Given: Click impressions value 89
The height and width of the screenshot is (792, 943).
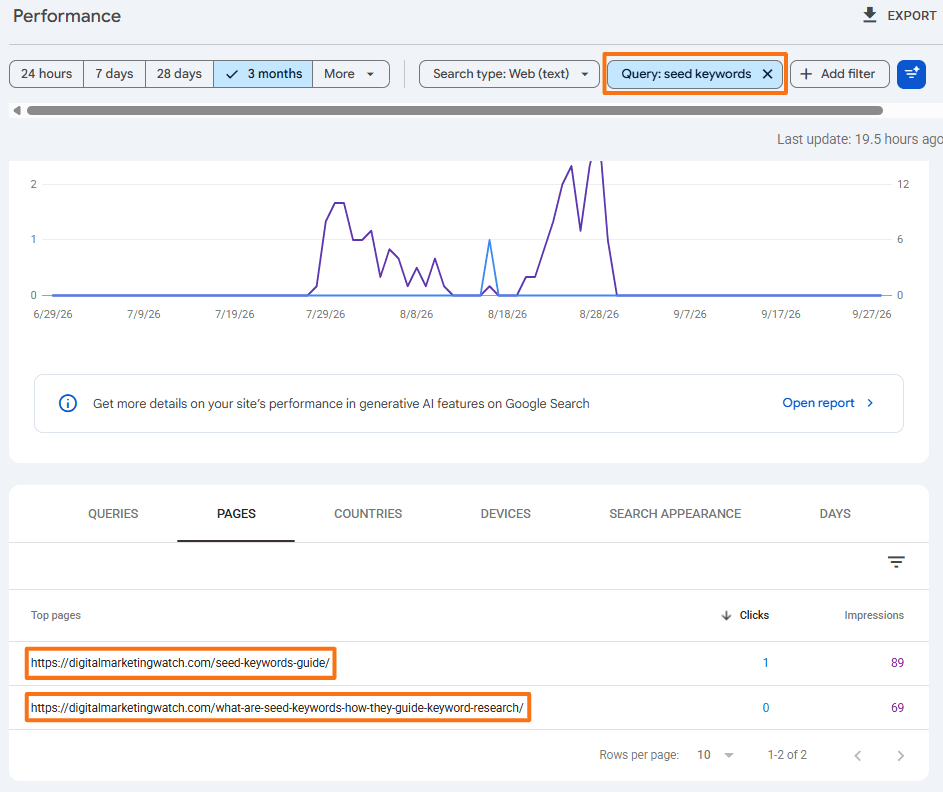Looking at the screenshot, I should [897, 663].
